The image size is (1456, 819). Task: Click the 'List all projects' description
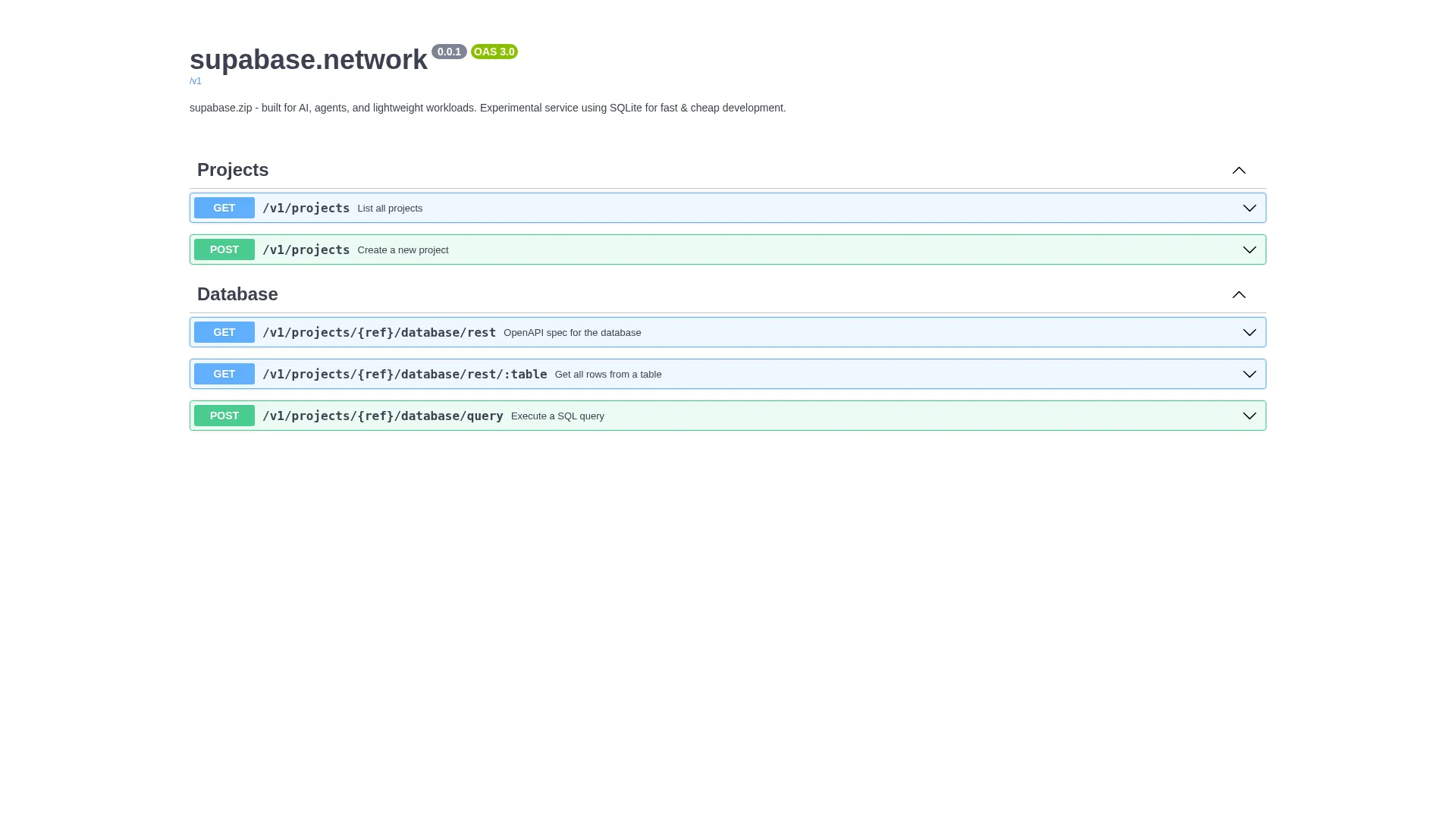390,208
